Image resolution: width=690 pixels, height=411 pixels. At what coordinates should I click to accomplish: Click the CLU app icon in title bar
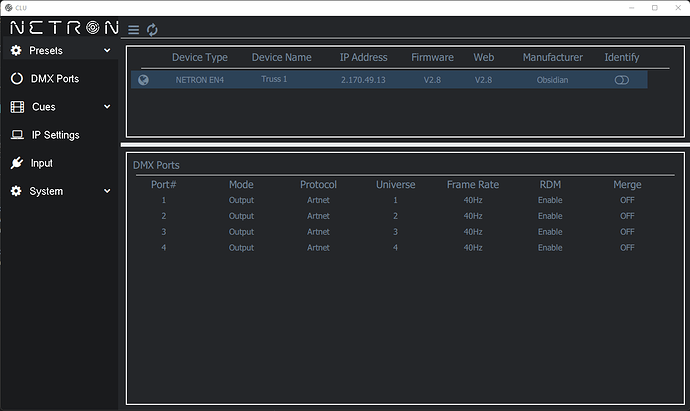8,7
